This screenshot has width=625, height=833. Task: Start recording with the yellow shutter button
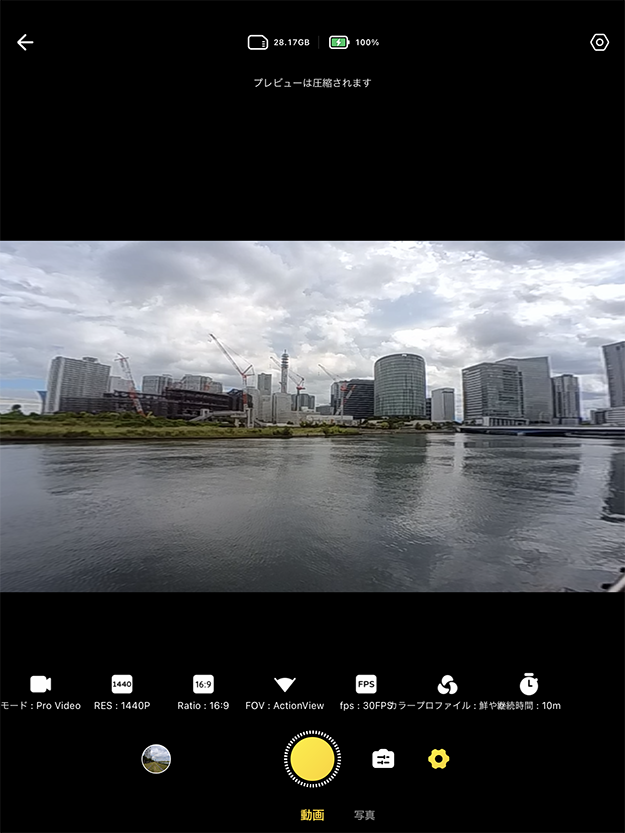(312, 759)
